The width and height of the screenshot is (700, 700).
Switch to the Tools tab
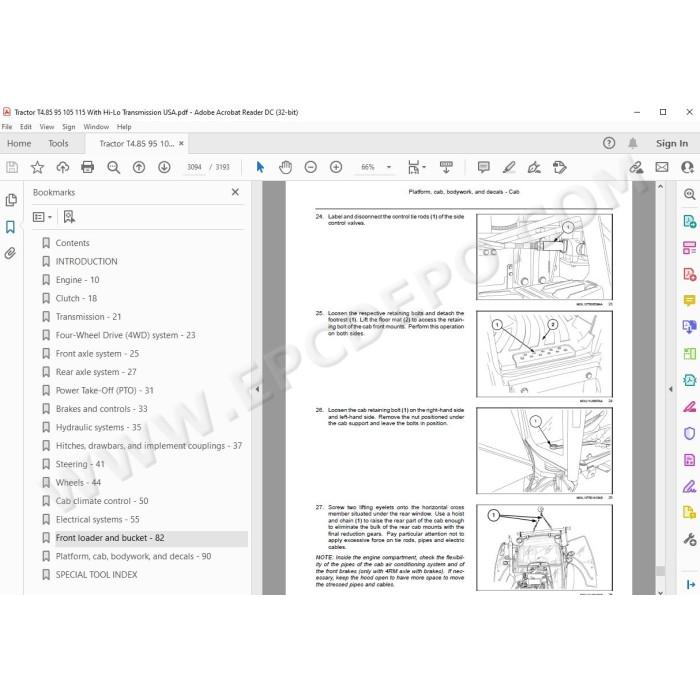pos(58,144)
